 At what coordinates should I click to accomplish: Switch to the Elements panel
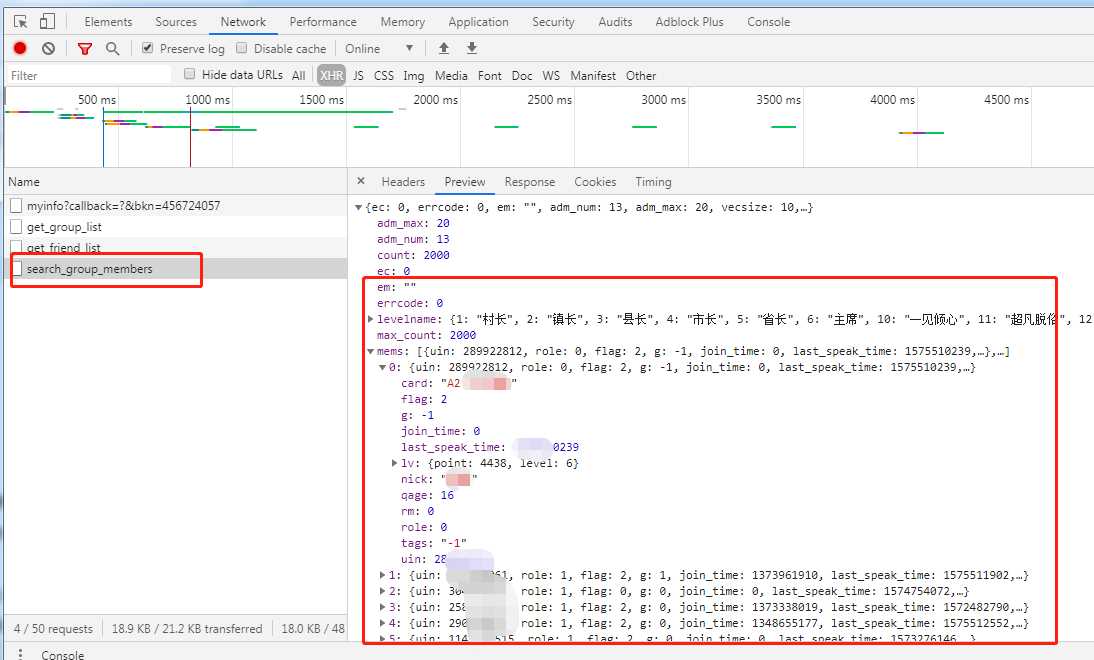tap(108, 22)
